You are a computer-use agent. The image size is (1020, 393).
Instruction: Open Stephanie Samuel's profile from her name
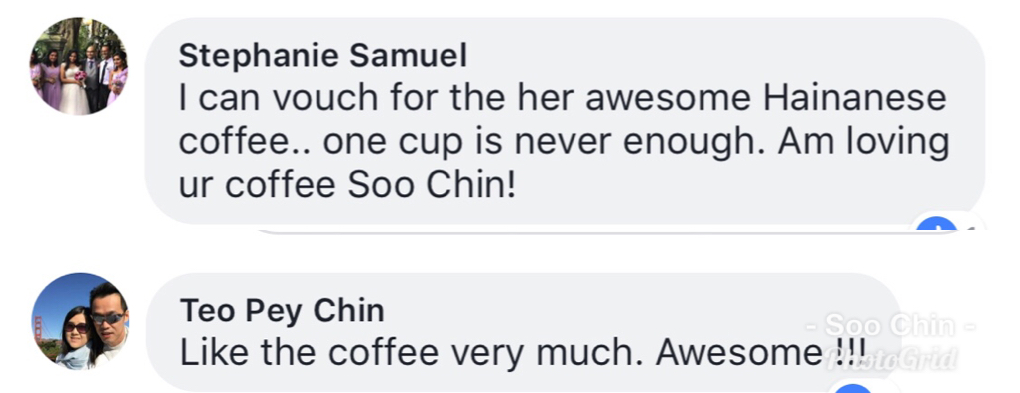pyautogui.click(x=323, y=56)
